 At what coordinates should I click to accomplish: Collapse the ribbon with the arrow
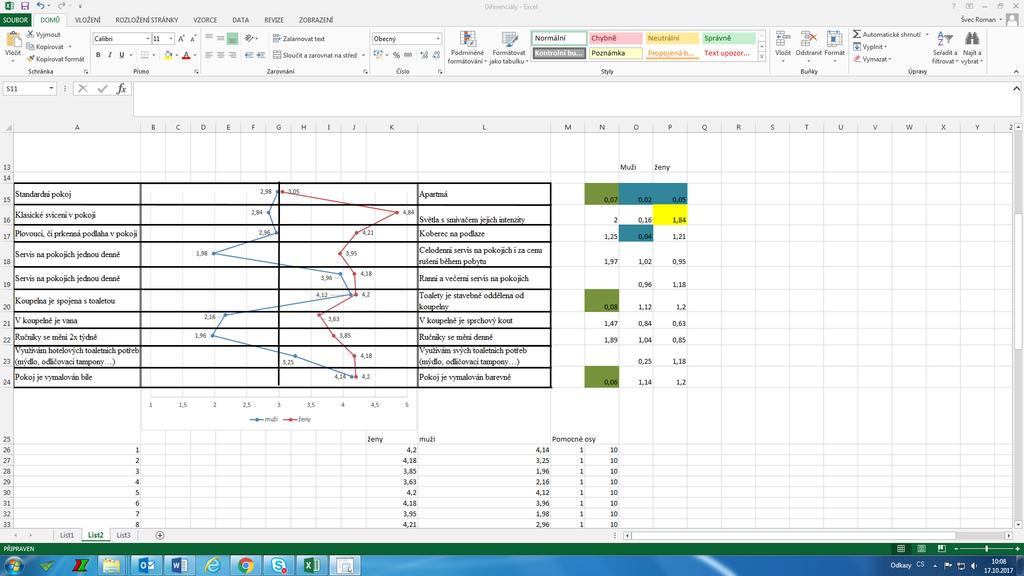pos(1016,71)
